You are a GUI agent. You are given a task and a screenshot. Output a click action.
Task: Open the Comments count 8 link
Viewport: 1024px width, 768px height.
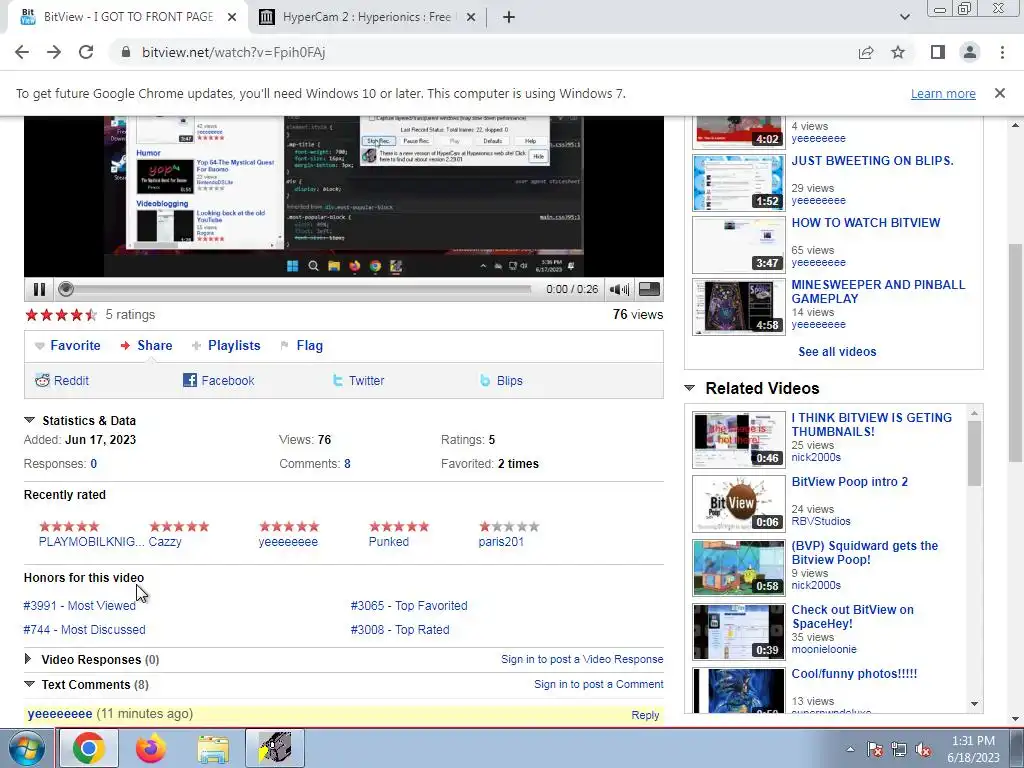(347, 464)
